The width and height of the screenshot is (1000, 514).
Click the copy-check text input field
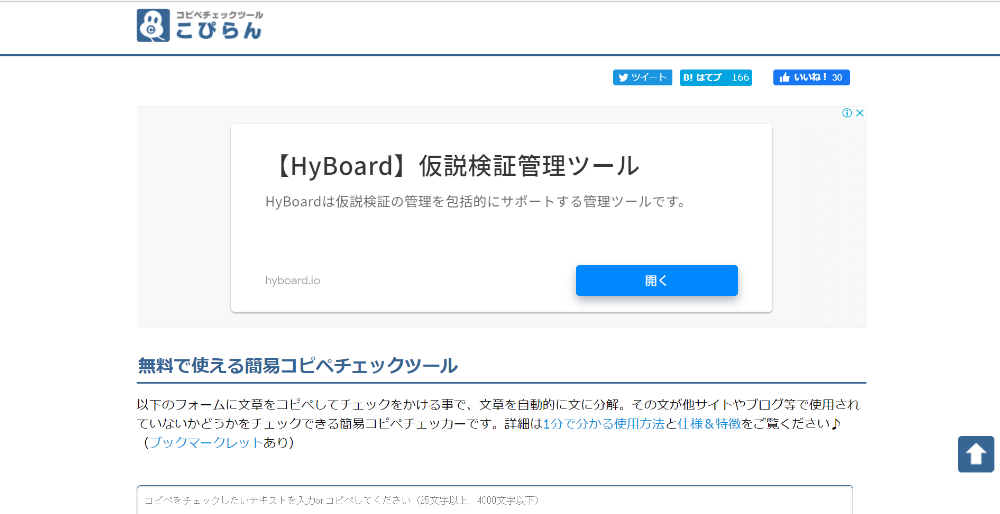494,500
